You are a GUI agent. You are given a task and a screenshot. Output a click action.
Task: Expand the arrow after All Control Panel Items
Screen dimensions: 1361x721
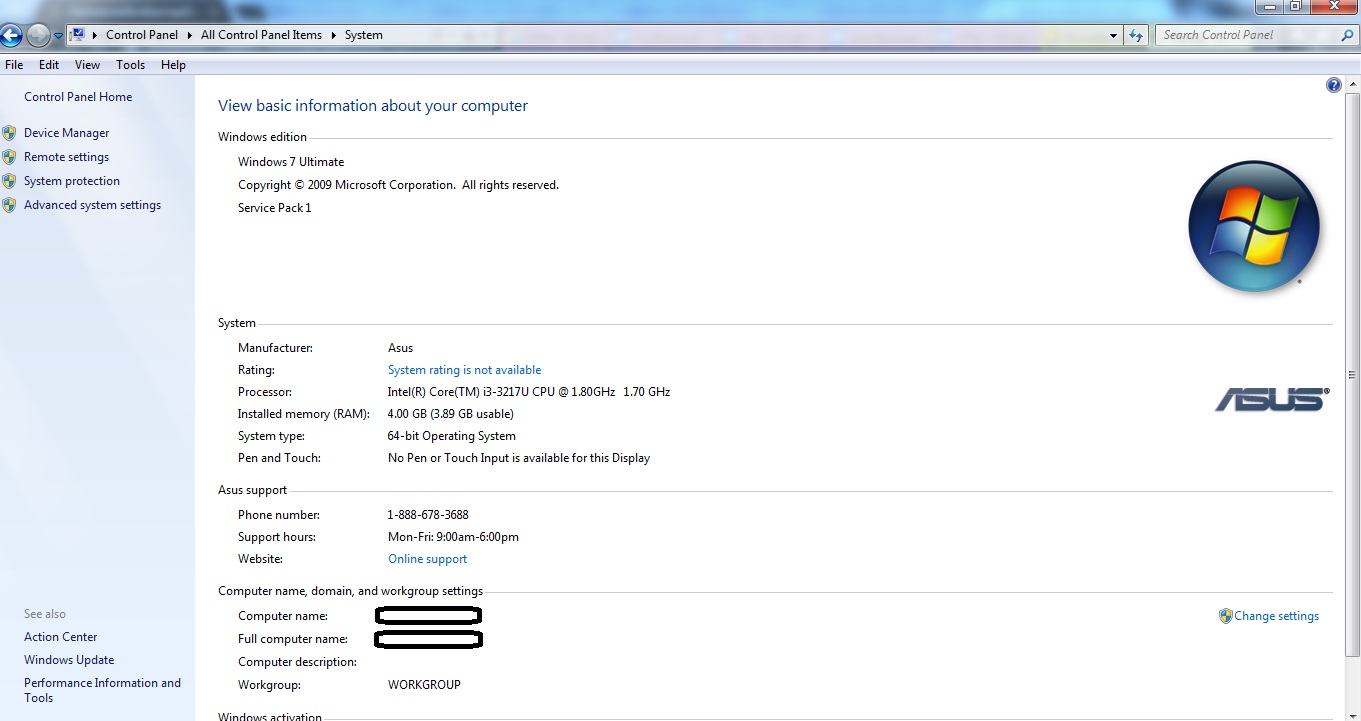click(334, 35)
